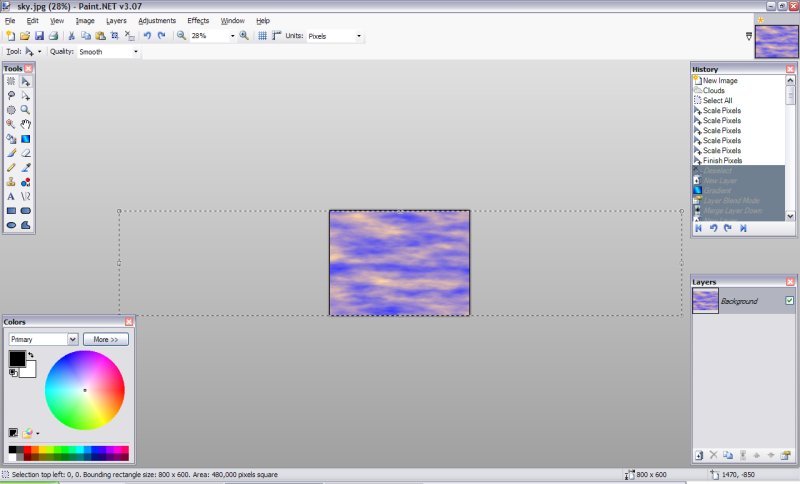The height and width of the screenshot is (484, 800).
Task: Choose the Gradient tool
Action: click(x=26, y=139)
